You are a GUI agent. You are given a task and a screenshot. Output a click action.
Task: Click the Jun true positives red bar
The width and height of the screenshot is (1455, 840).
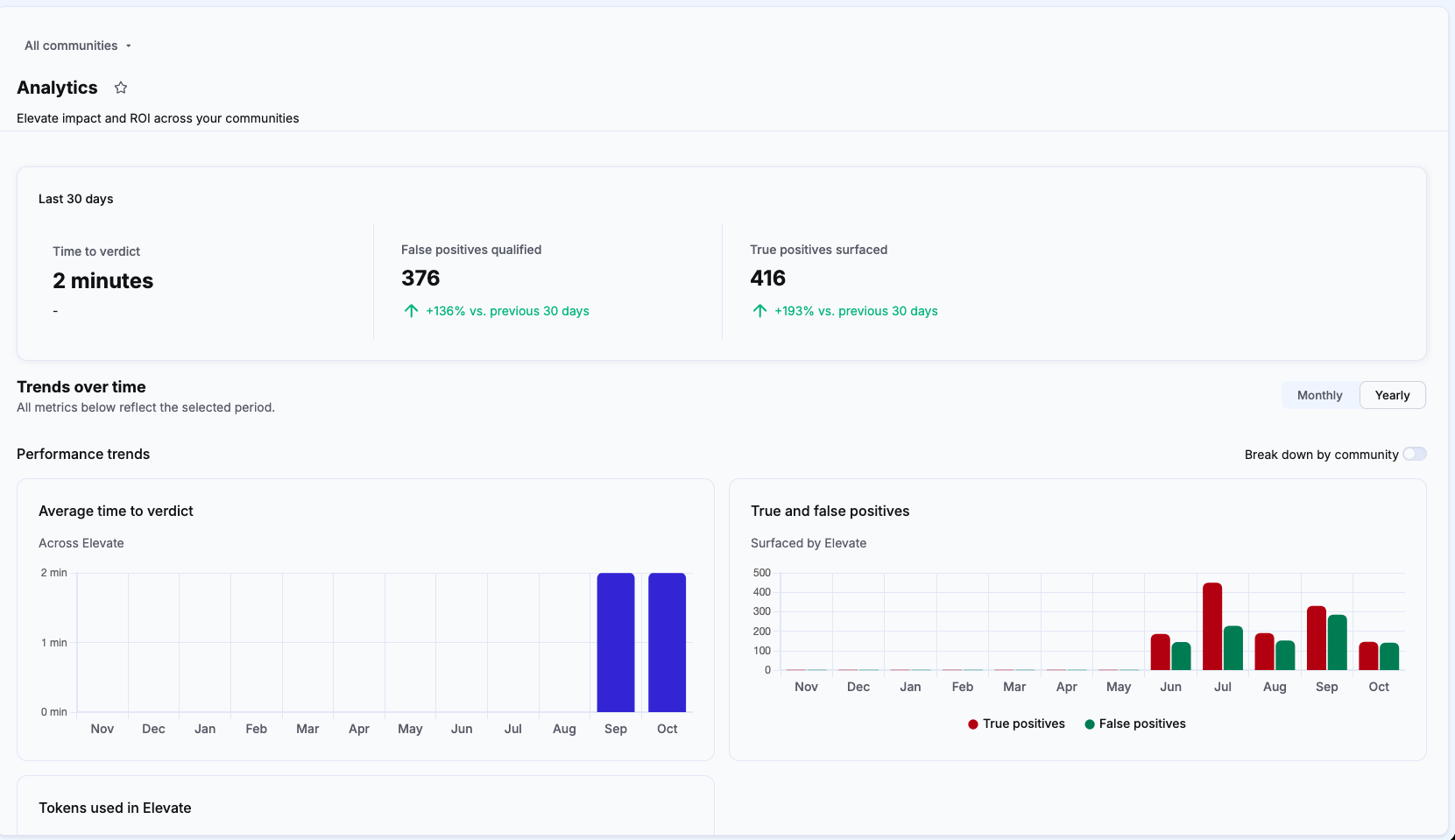point(1161,652)
